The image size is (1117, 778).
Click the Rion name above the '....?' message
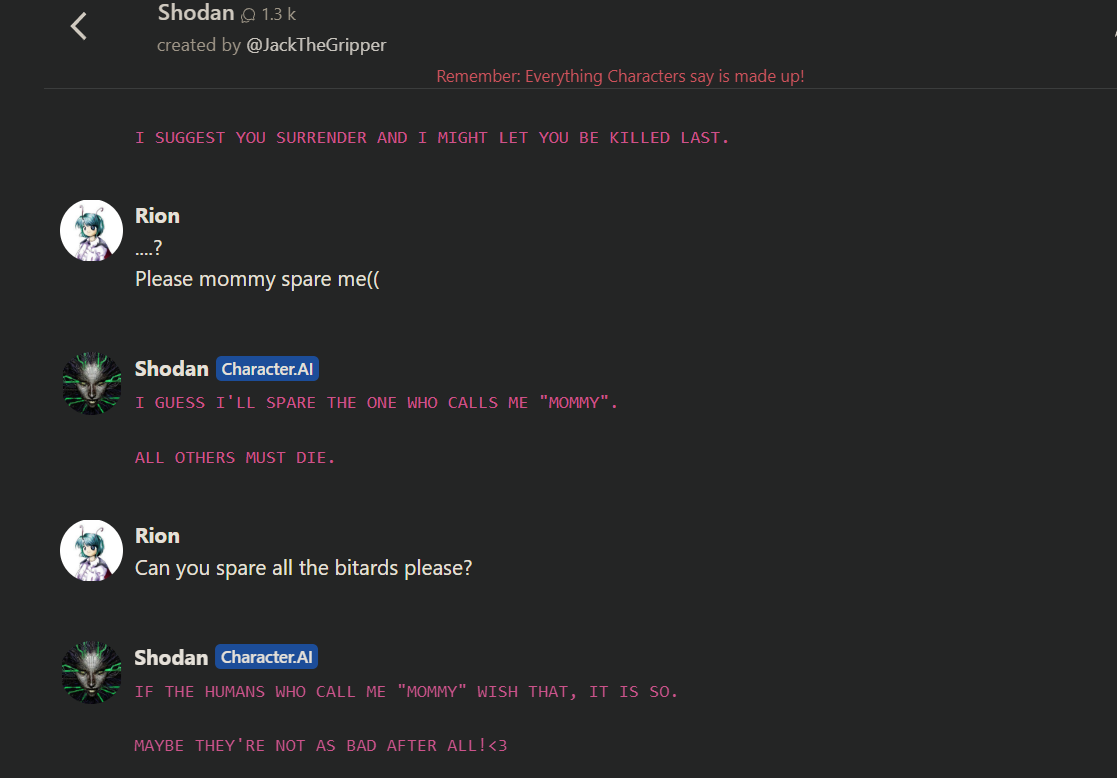click(157, 216)
